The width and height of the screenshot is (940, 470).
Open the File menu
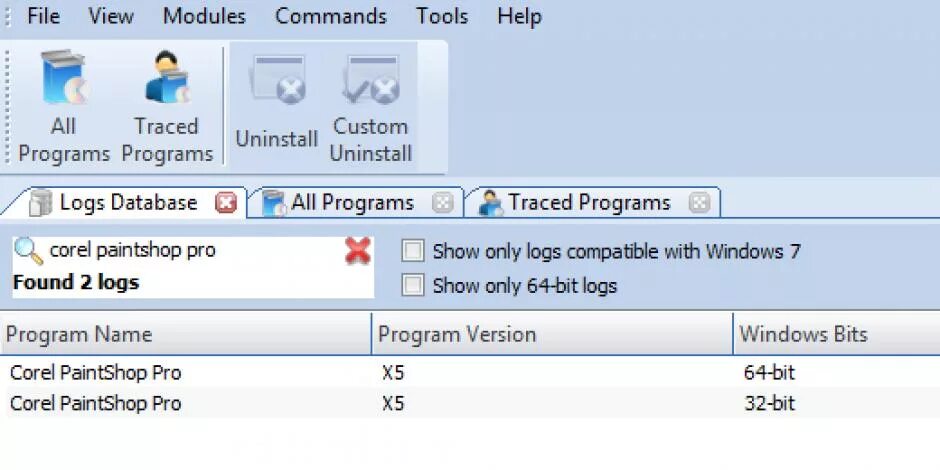coord(44,16)
